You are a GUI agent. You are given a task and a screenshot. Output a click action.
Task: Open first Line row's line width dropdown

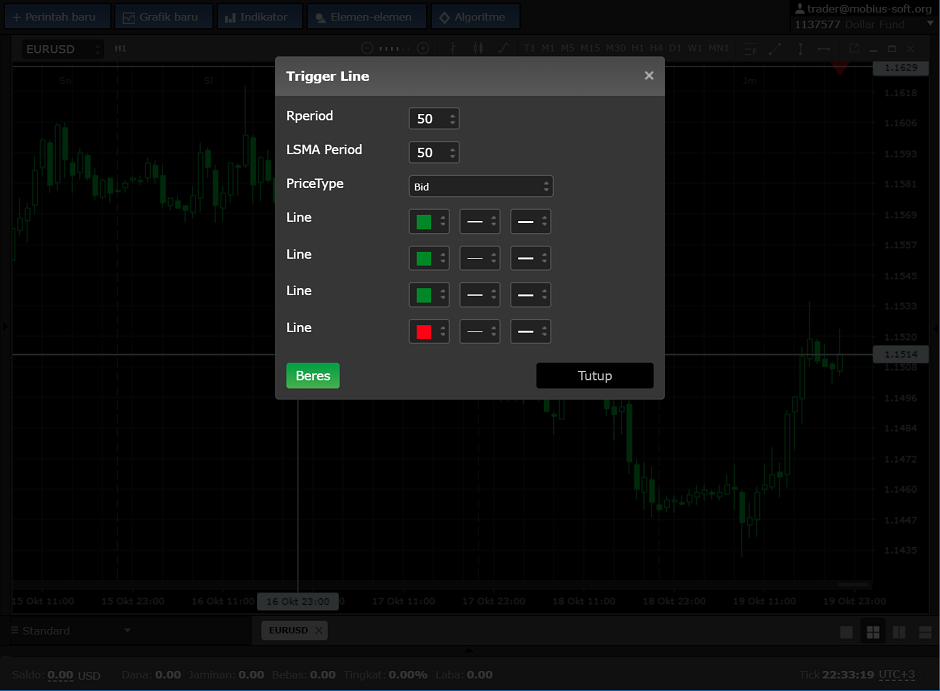pos(531,222)
